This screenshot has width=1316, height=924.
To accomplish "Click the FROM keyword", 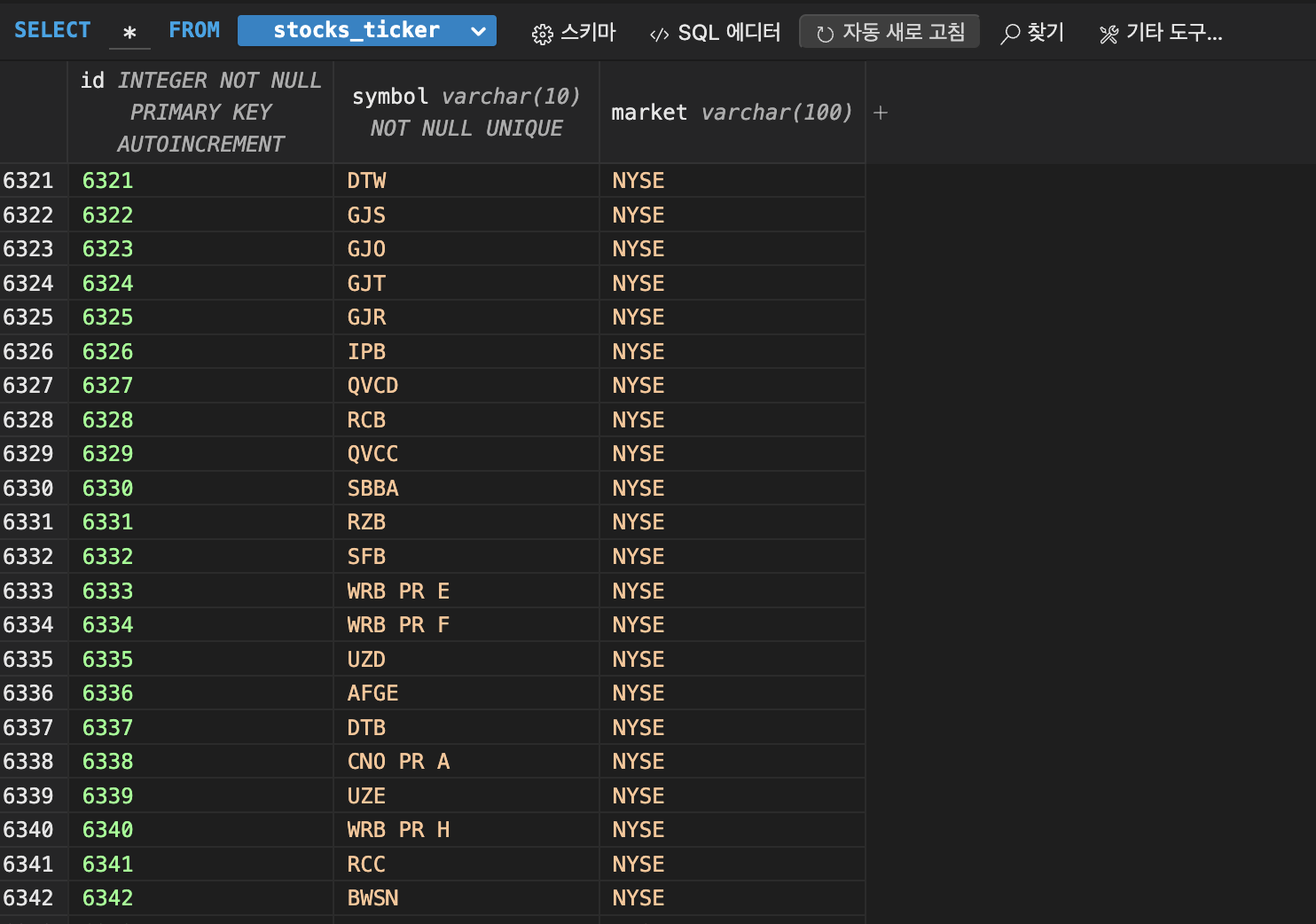I will point(194,30).
